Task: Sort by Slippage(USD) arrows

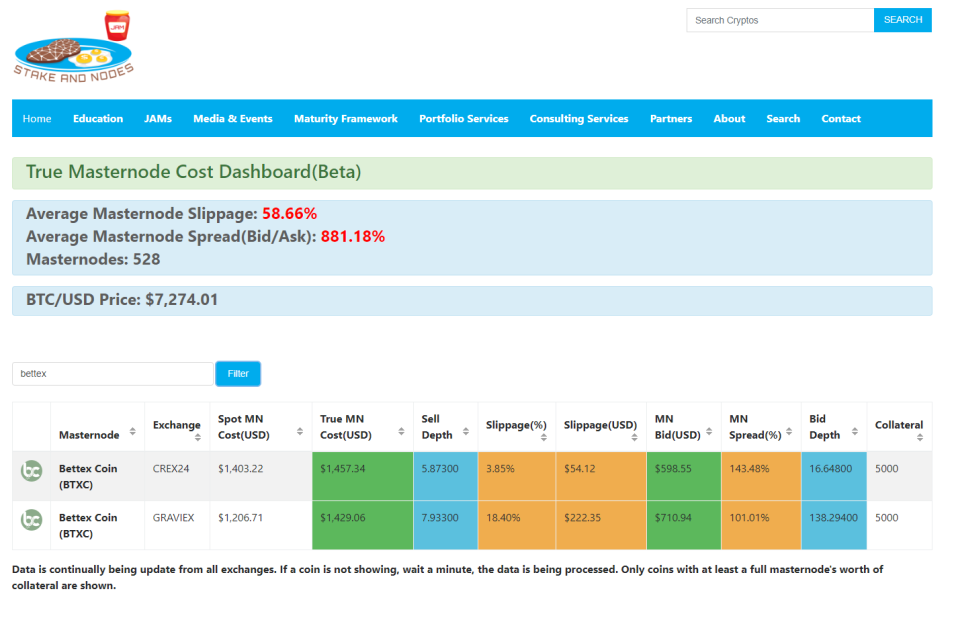Action: (634, 437)
